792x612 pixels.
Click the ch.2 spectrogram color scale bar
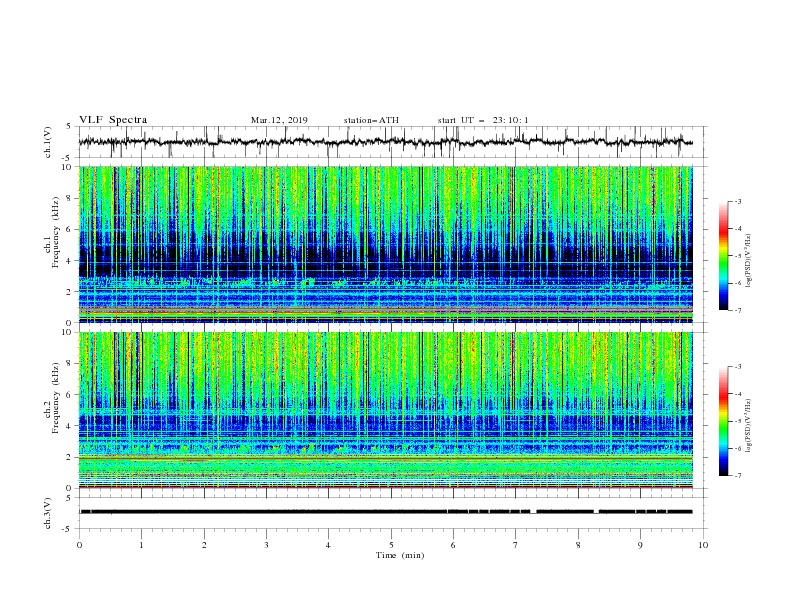point(724,421)
